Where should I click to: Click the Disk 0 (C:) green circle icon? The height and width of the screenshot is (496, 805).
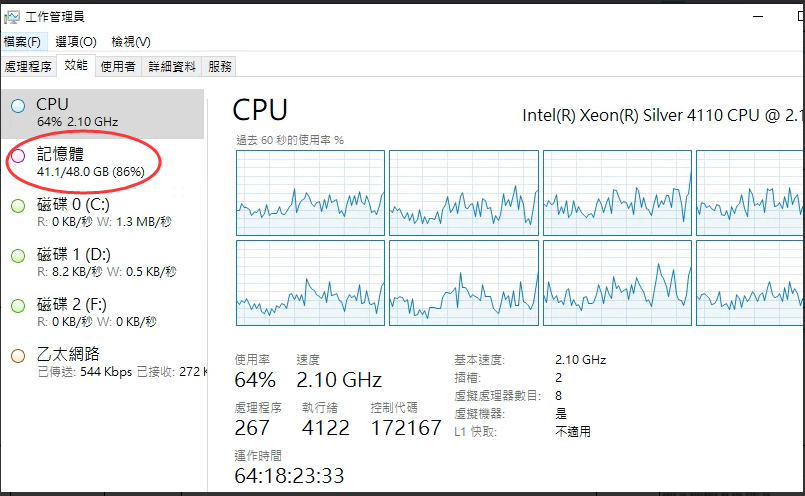pyautogui.click(x=18, y=206)
